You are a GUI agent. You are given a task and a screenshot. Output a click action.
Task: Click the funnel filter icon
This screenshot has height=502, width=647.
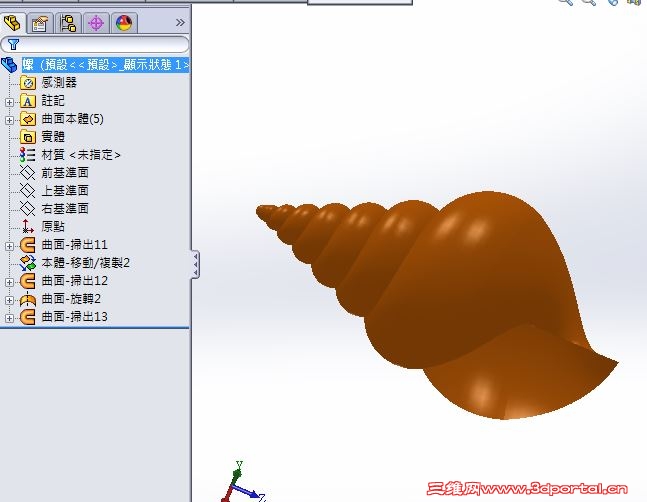13,44
